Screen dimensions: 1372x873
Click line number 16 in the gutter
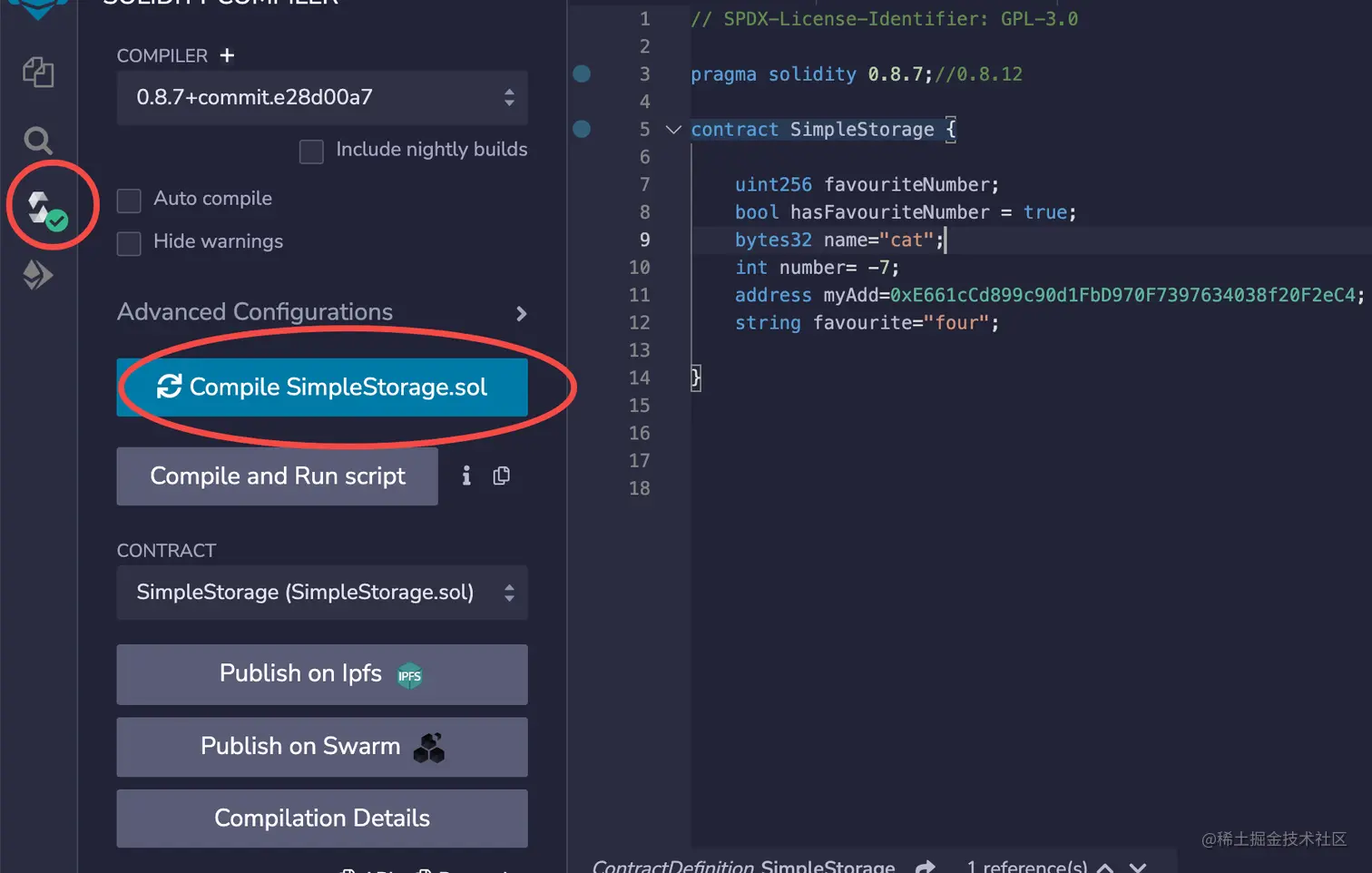[x=640, y=433]
